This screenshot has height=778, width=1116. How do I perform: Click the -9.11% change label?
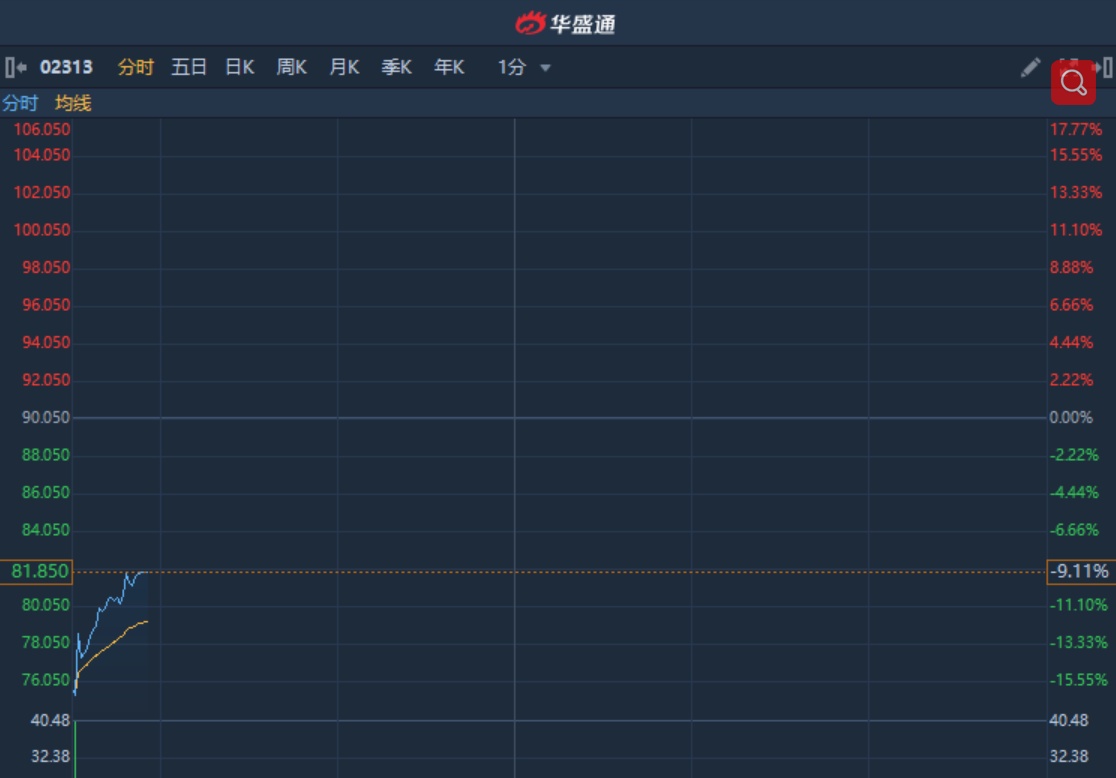click(1081, 572)
